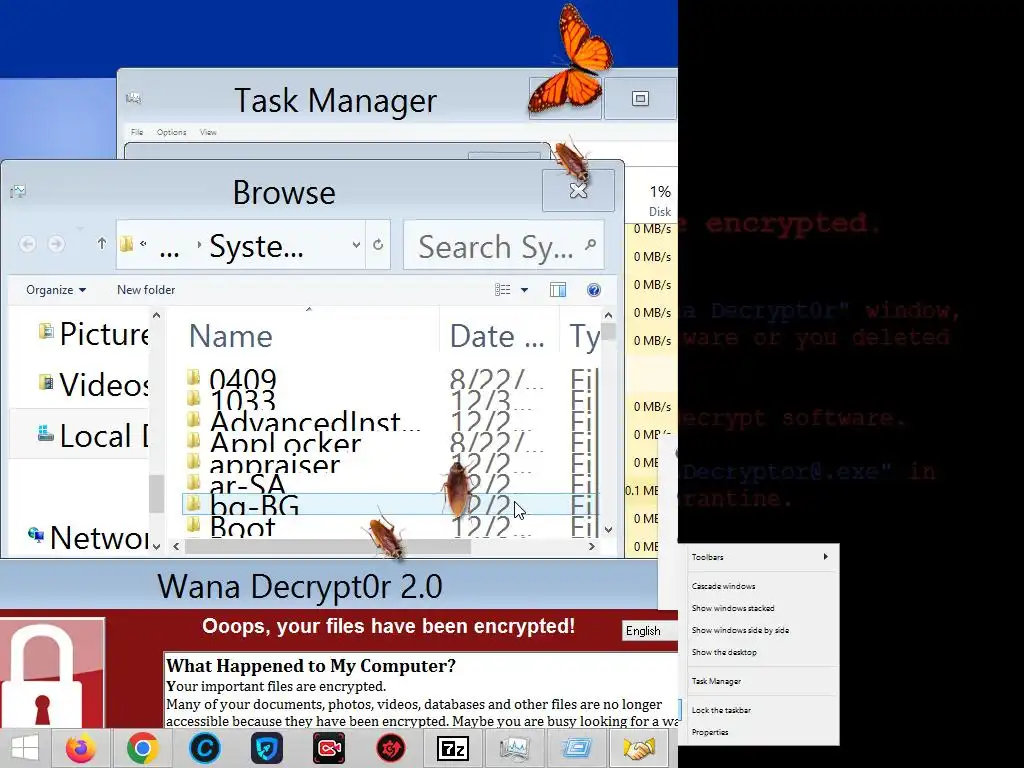Screen dimensions: 1024x768
Task: Open the blue shield taskbar app
Action: point(266,748)
